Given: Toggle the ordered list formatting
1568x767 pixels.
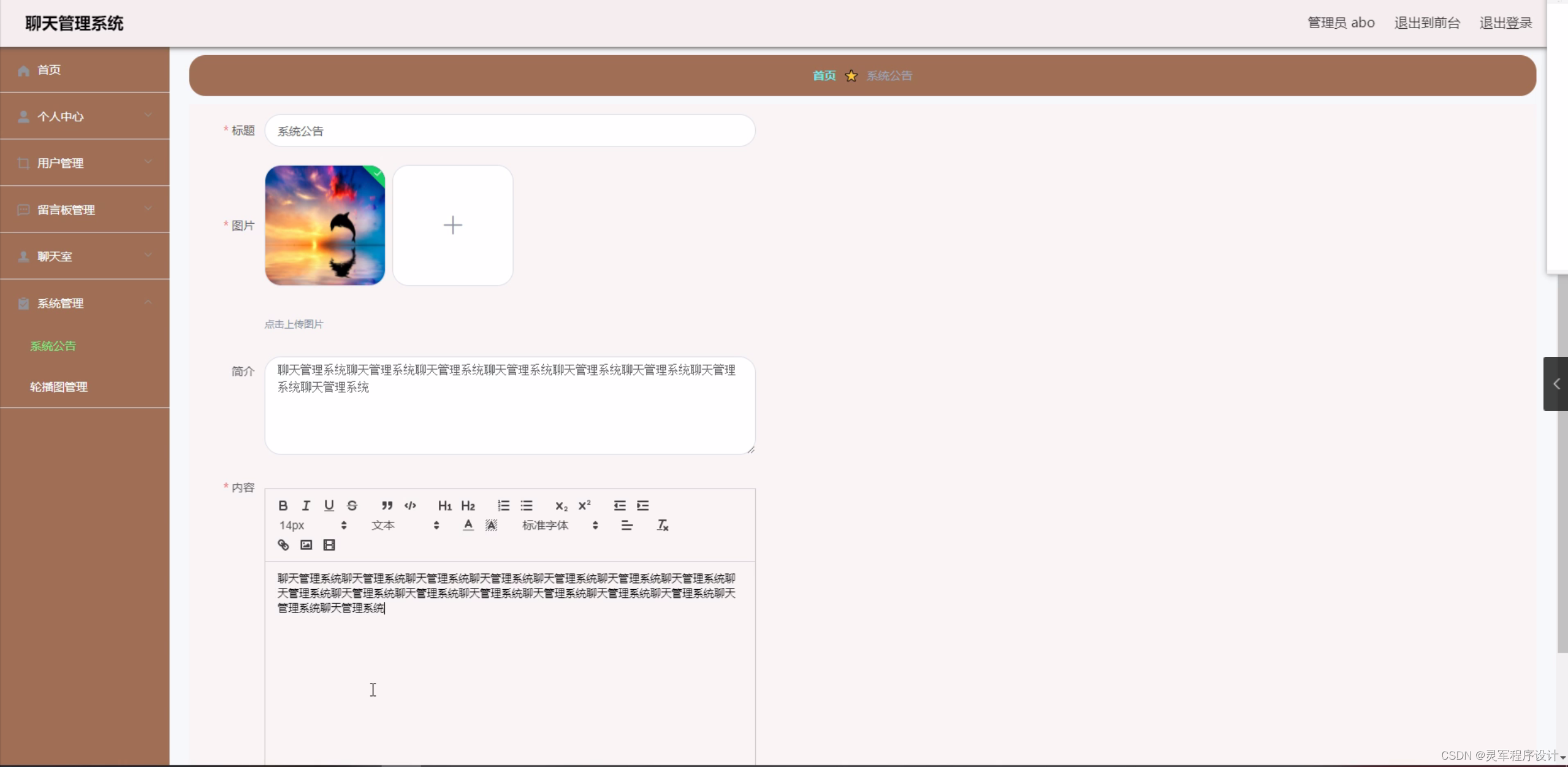Looking at the screenshot, I should tap(503, 505).
